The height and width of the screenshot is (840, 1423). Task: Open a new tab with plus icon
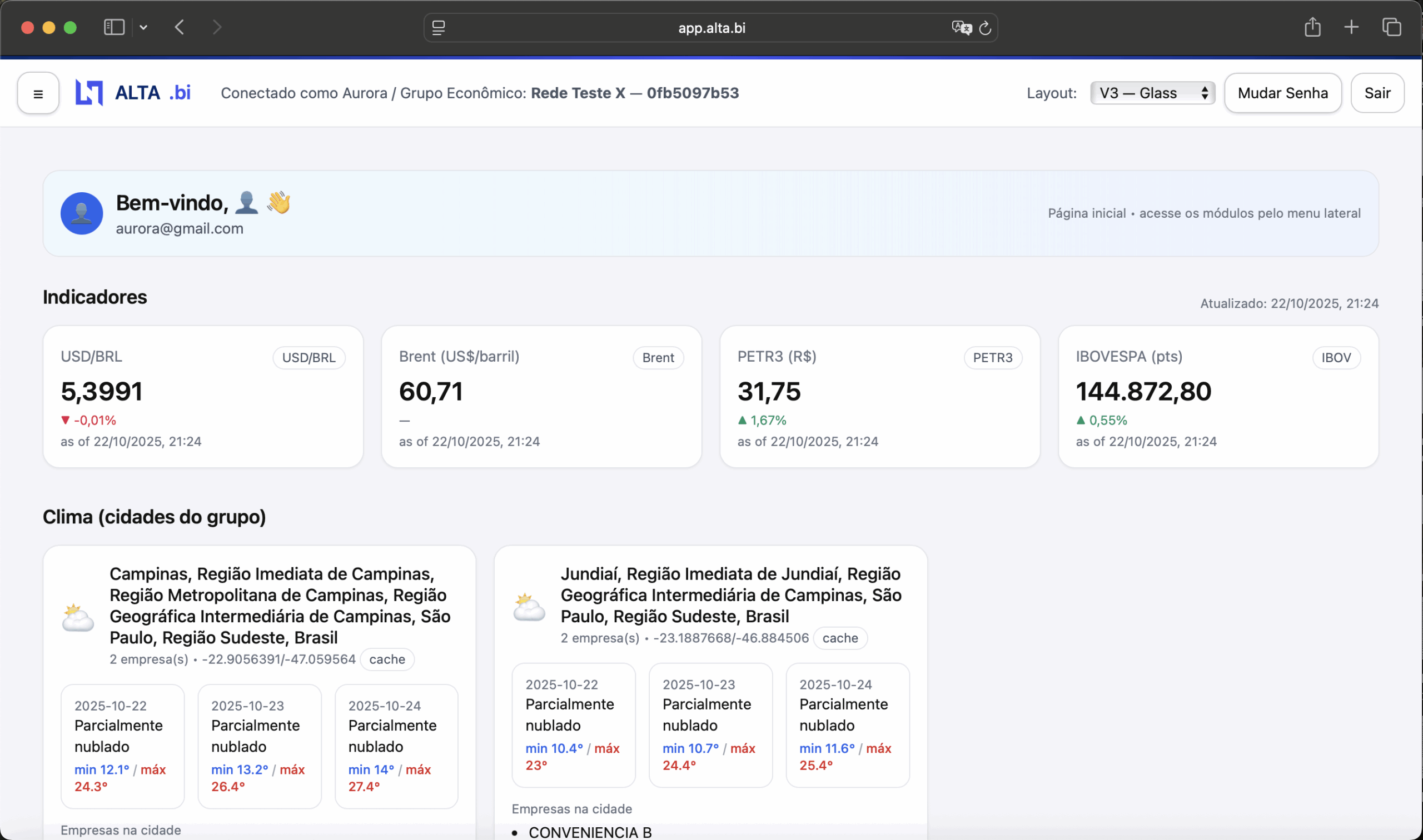(1351, 27)
